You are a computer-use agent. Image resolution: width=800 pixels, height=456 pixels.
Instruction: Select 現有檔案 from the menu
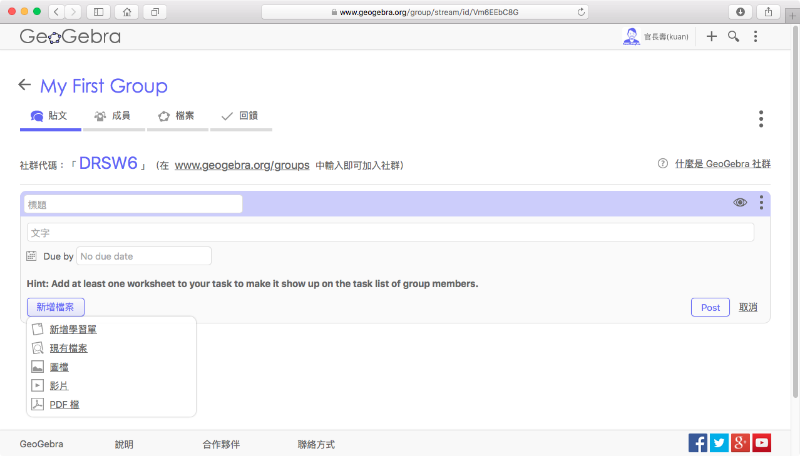(x=68, y=348)
